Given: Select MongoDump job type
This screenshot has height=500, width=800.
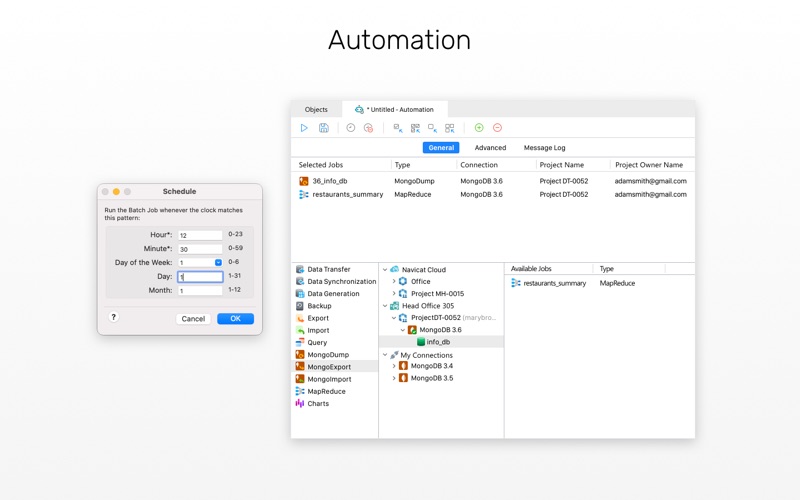Looking at the screenshot, I should (322, 355).
